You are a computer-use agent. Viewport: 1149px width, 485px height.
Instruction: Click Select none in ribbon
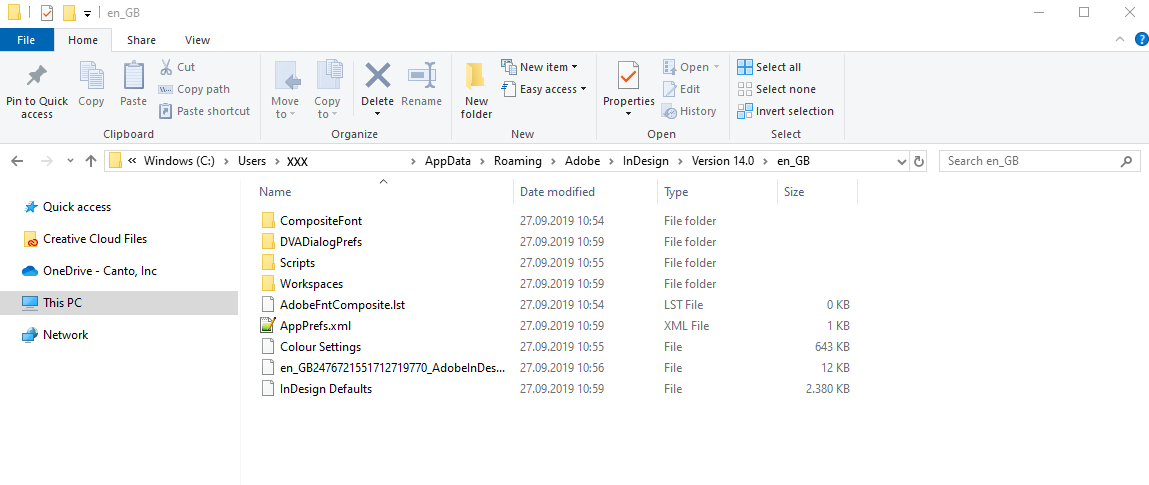pos(776,89)
